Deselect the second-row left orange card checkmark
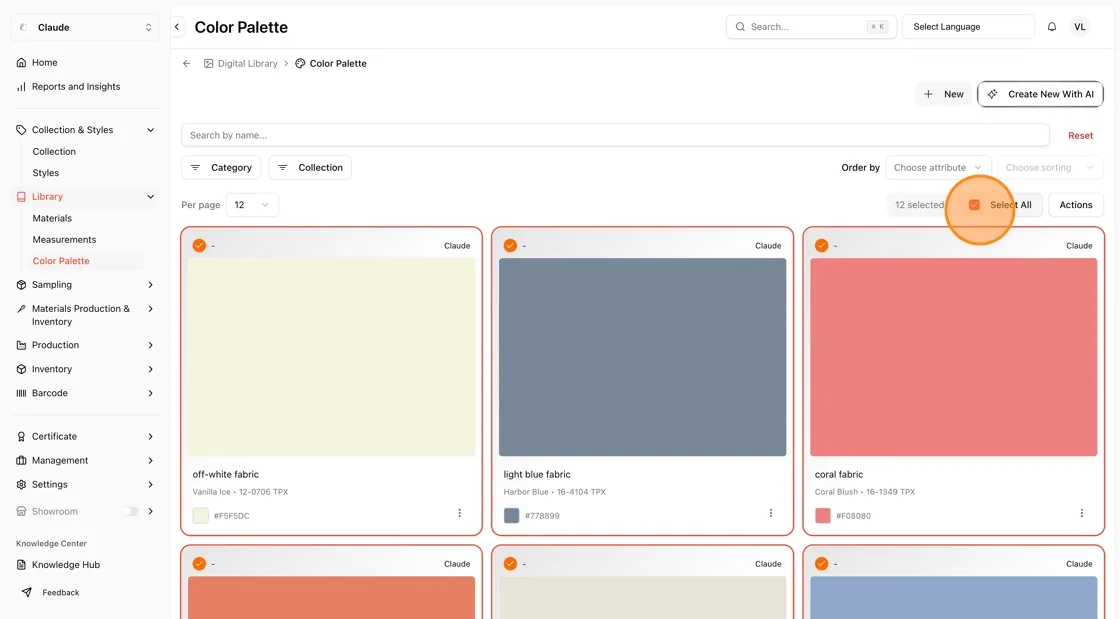 (199, 564)
